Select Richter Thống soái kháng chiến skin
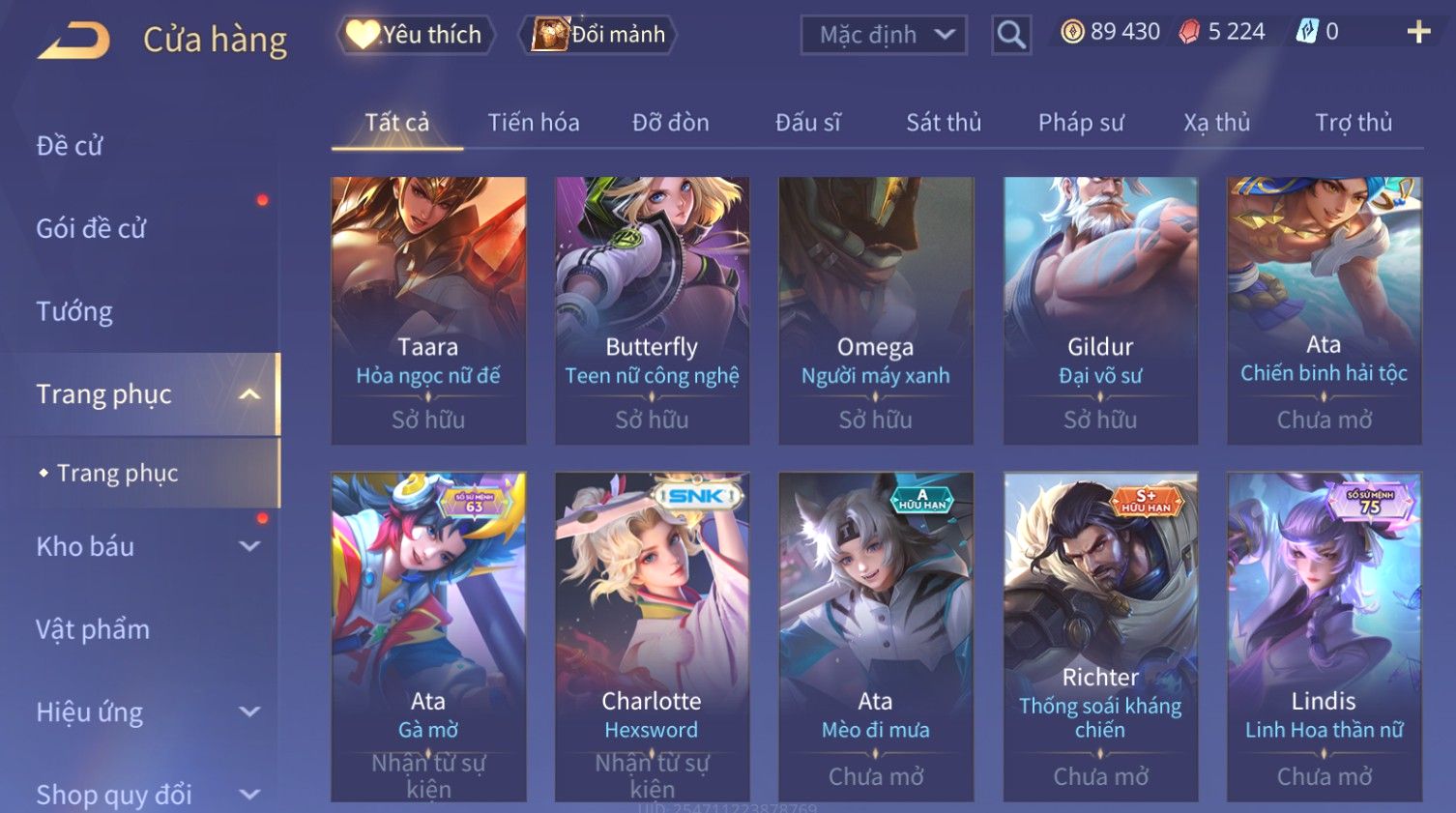This screenshot has width=1456, height=813. pos(1100,636)
